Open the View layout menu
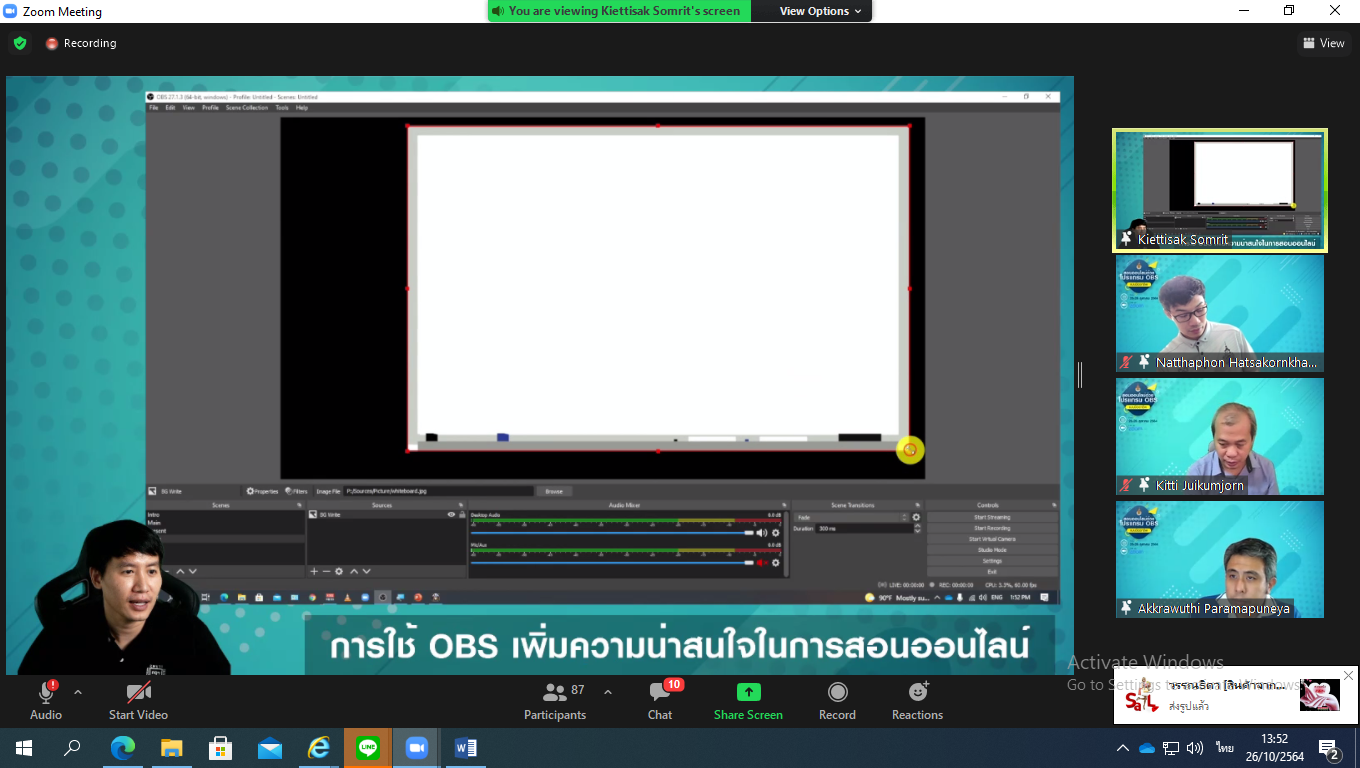The width and height of the screenshot is (1360, 768). pos(1323,43)
